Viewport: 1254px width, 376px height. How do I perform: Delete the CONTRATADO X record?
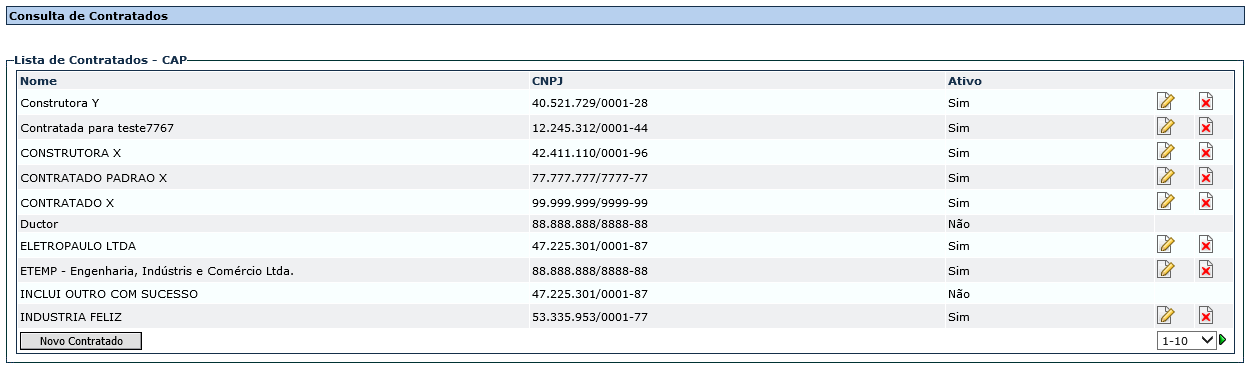tap(1206, 201)
